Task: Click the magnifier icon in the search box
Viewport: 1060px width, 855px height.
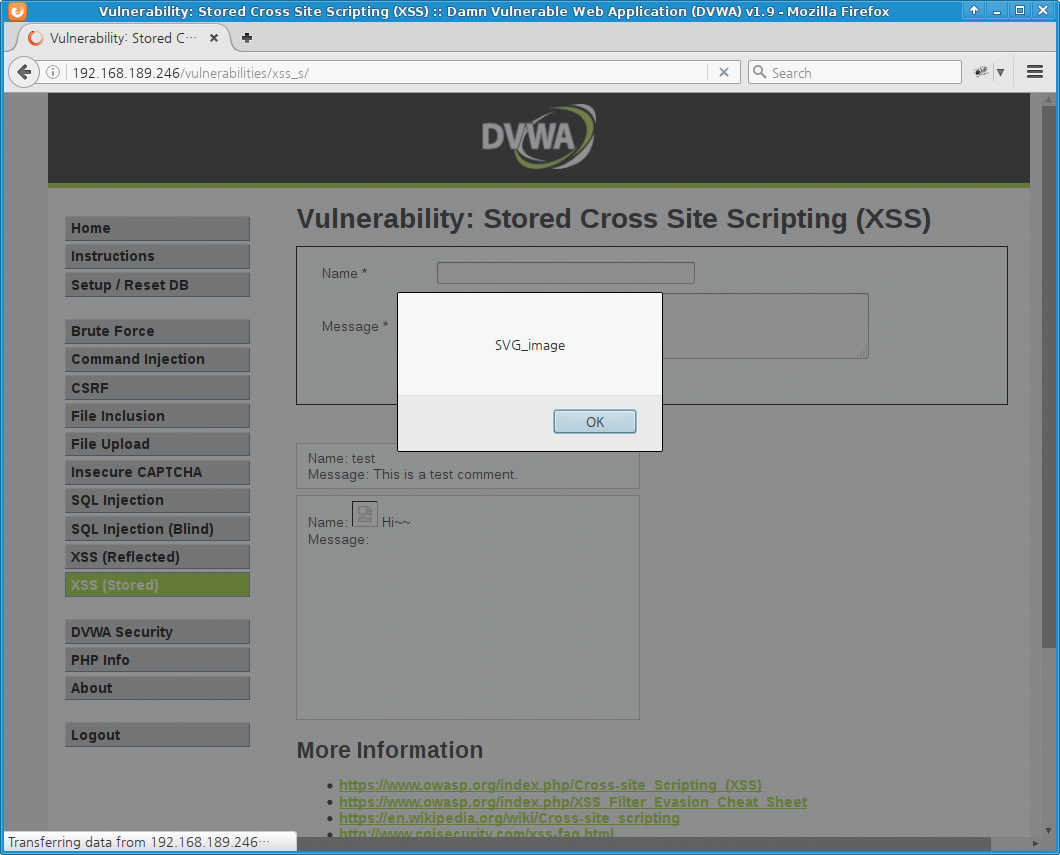Action: tap(759, 72)
